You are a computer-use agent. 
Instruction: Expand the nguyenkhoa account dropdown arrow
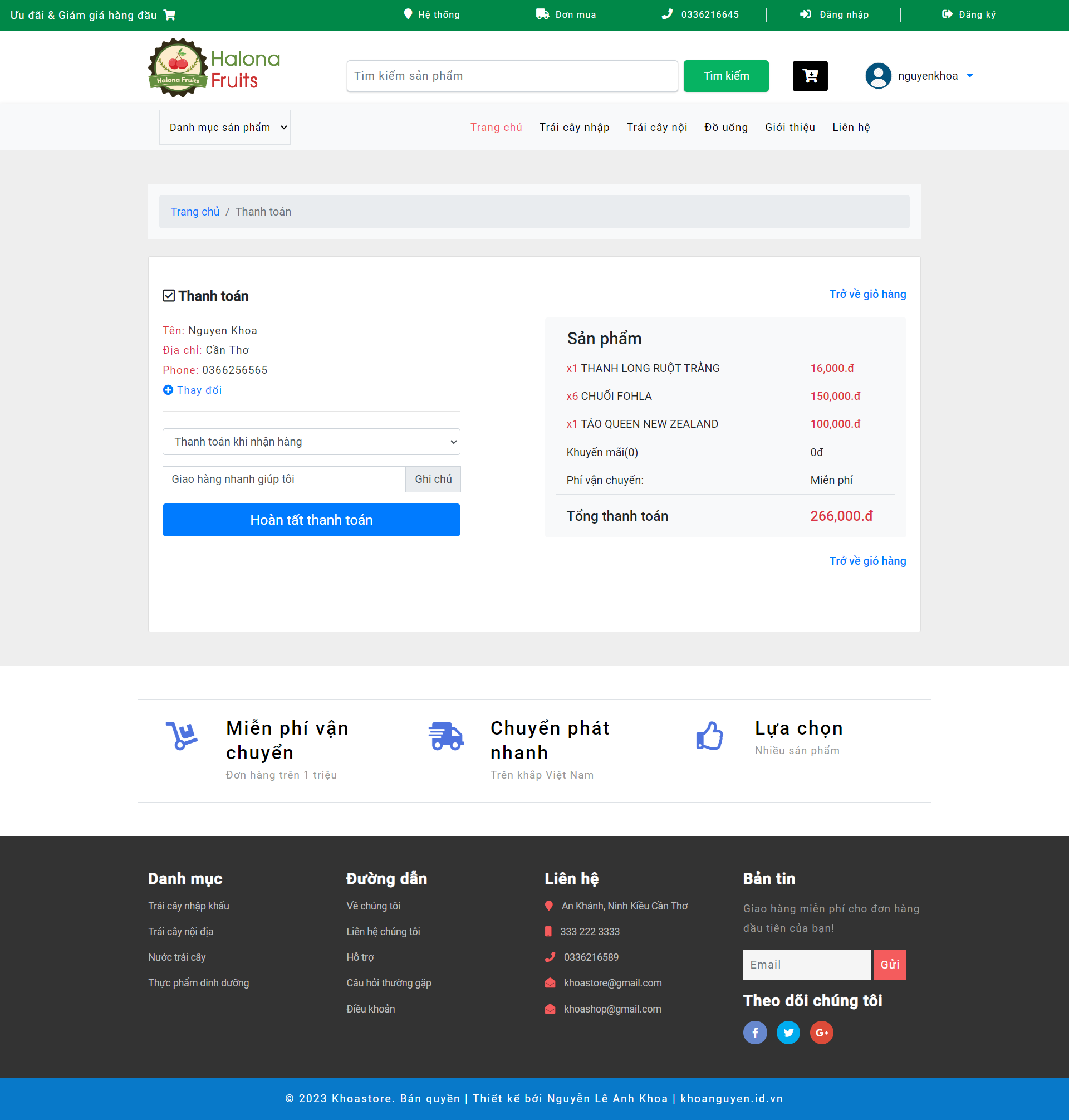coord(970,76)
